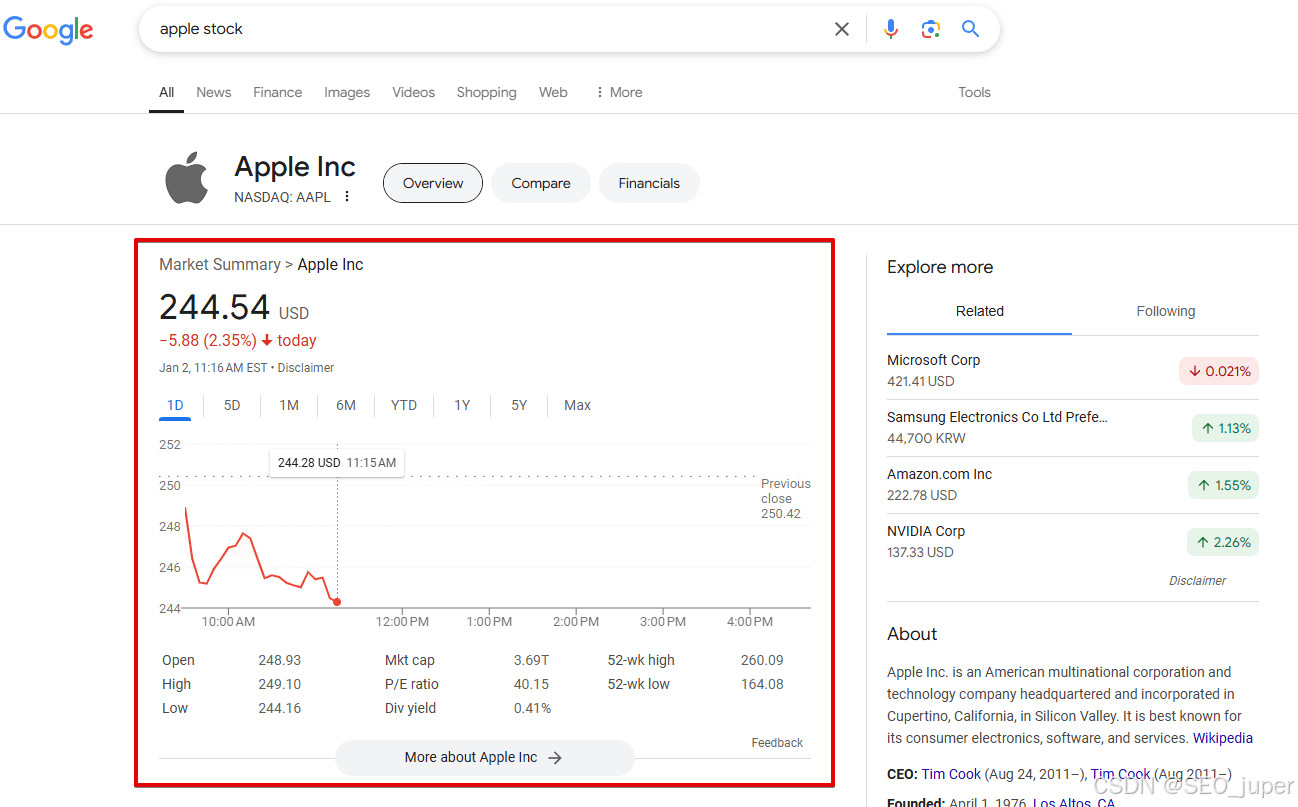The width and height of the screenshot is (1298, 807).
Task: Click the Market Summary breadcrumb link
Action: coord(220,264)
